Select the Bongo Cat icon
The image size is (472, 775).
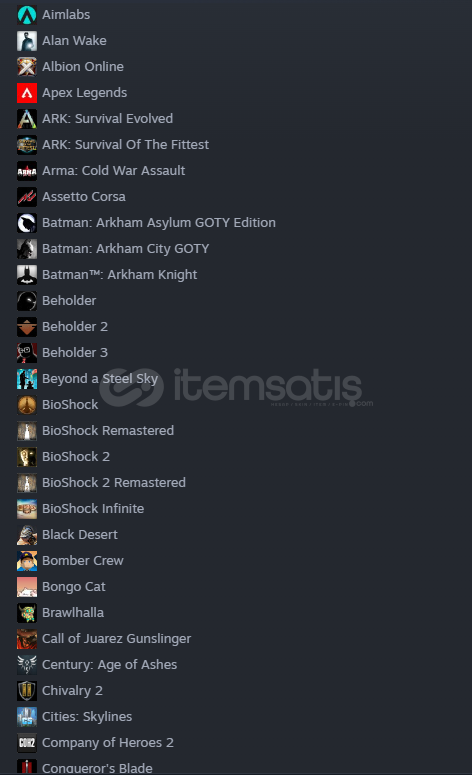click(27, 587)
